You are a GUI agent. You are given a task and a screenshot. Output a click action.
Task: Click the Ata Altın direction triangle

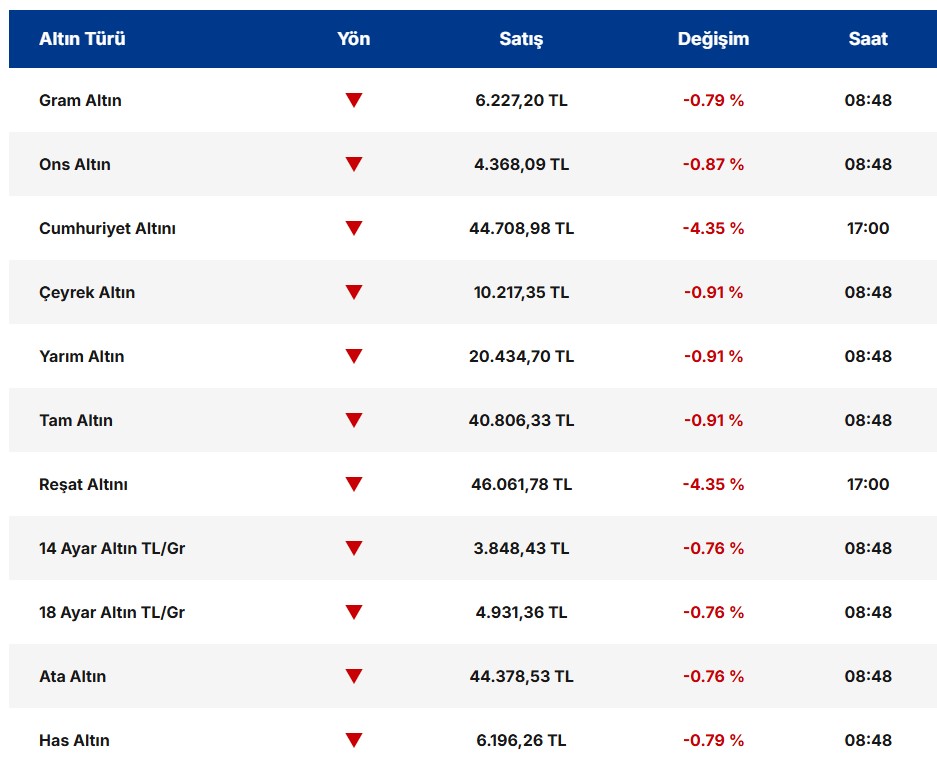pyautogui.click(x=353, y=676)
